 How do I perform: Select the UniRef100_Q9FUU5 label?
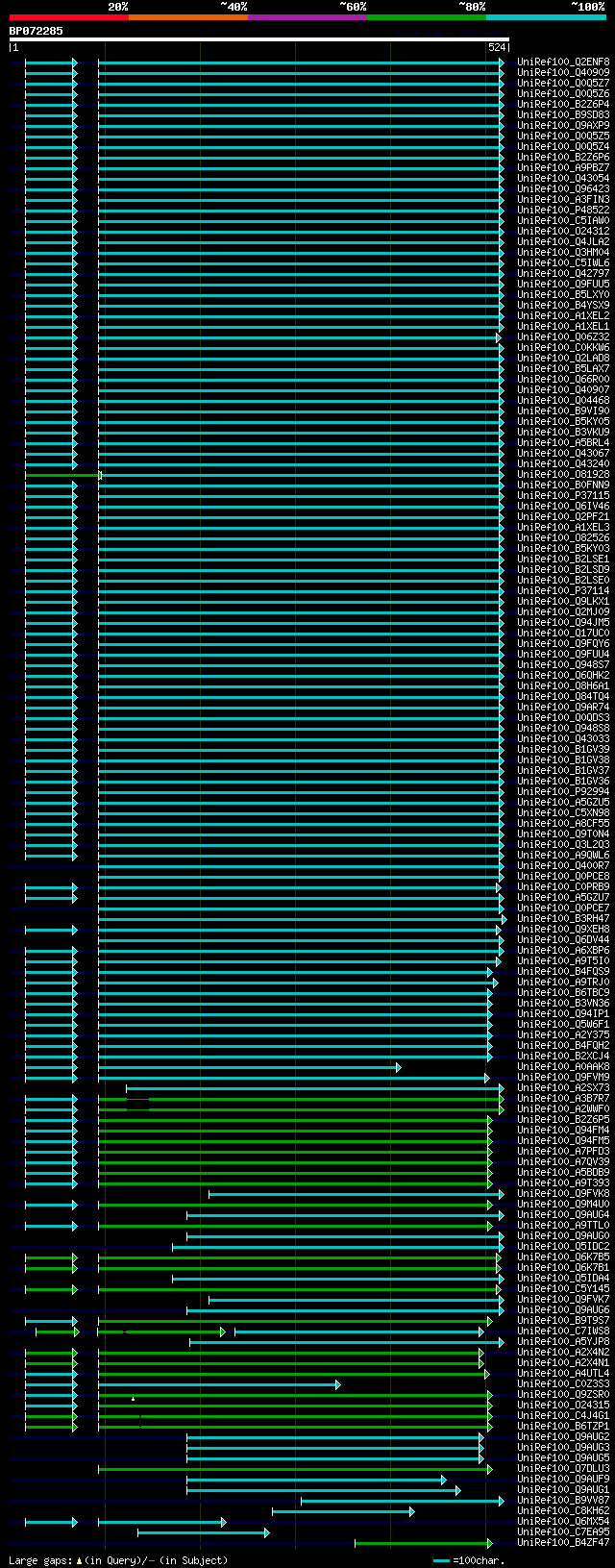tap(563, 284)
